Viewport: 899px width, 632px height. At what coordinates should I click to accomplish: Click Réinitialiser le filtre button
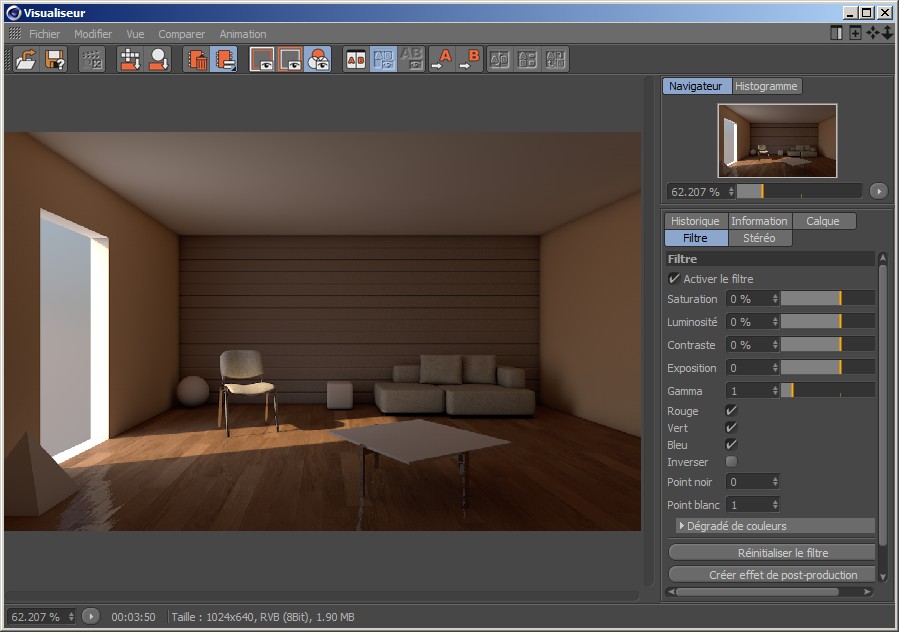click(x=772, y=553)
